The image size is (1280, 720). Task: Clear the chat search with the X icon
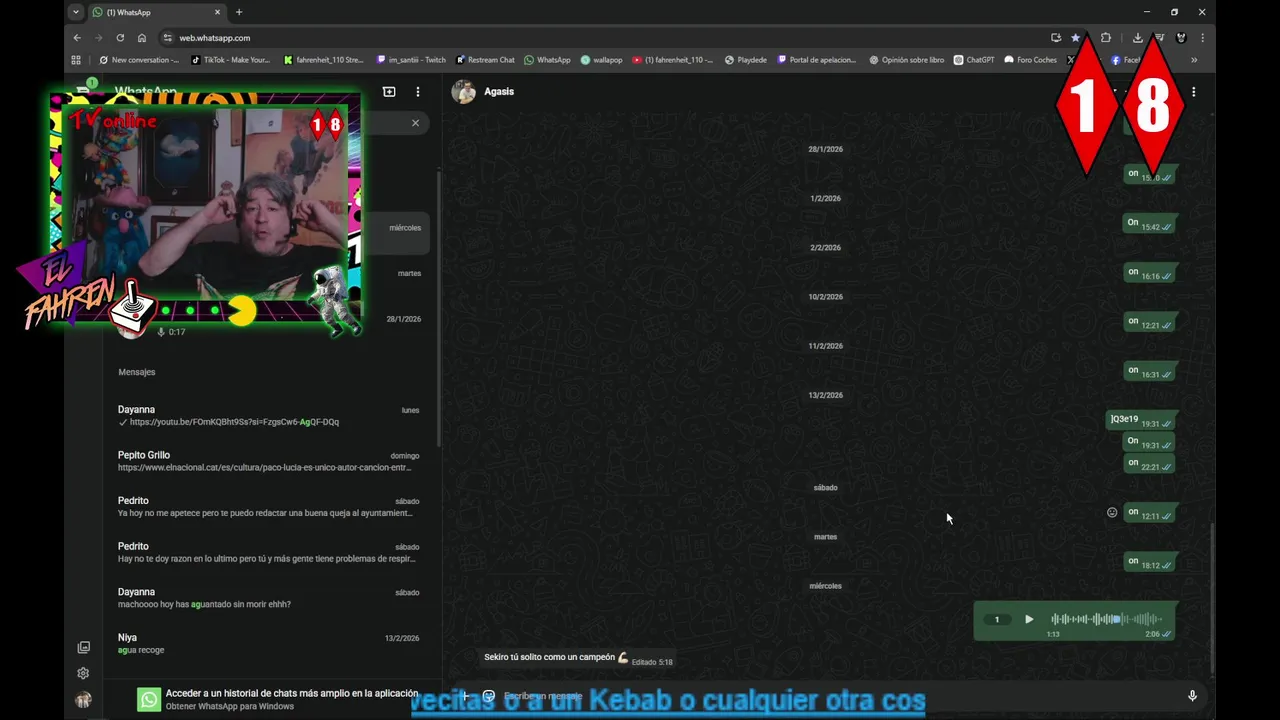(415, 123)
